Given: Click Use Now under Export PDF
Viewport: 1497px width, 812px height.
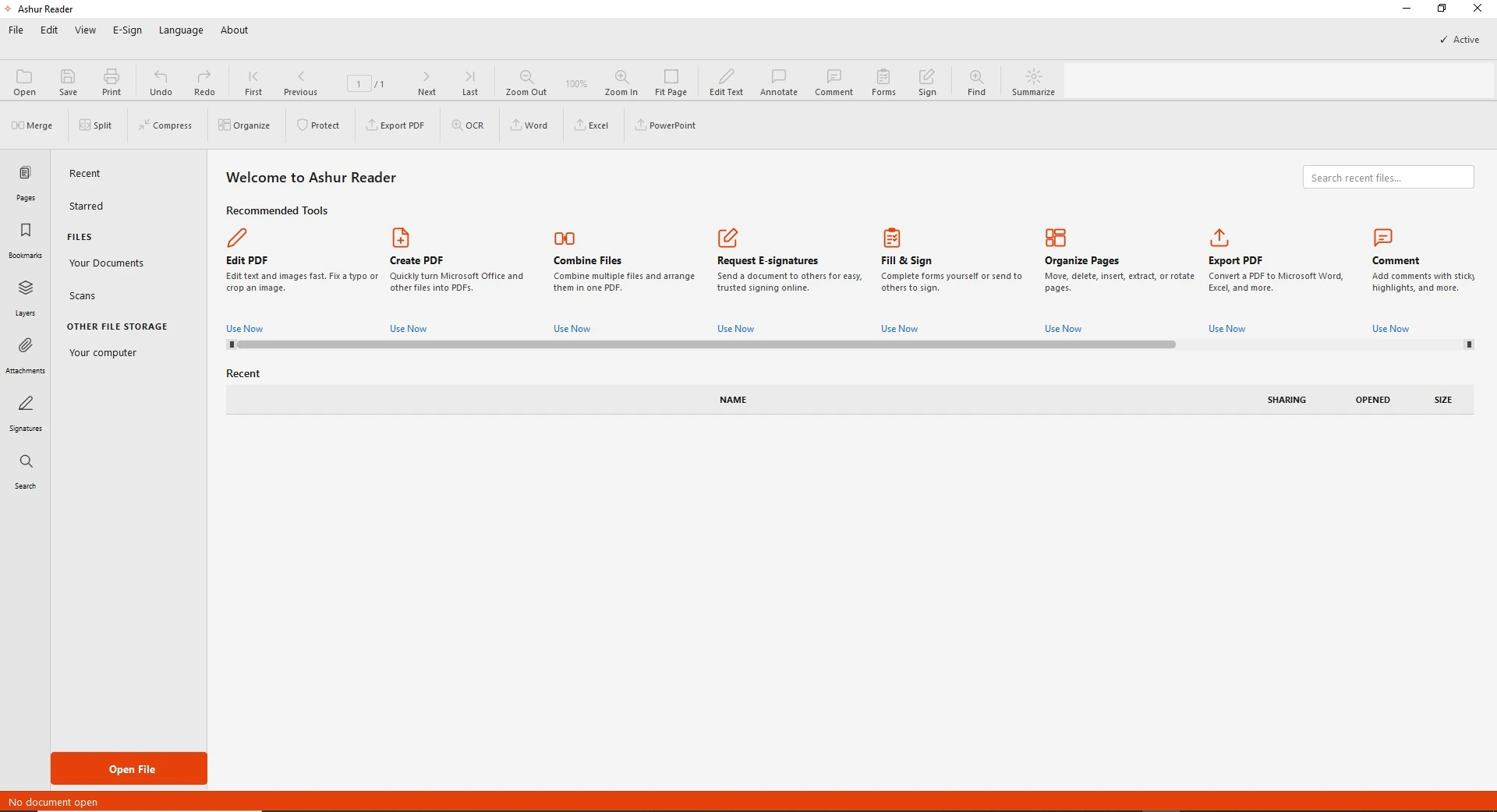Looking at the screenshot, I should tap(1227, 329).
